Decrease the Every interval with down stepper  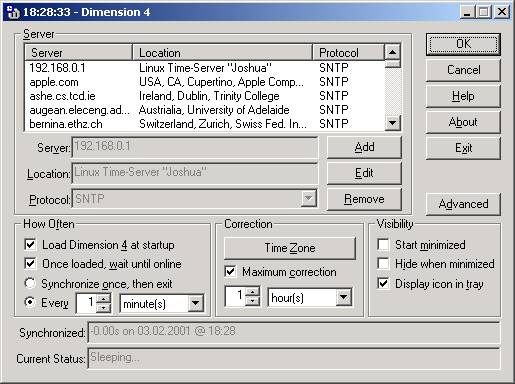click(x=104, y=308)
